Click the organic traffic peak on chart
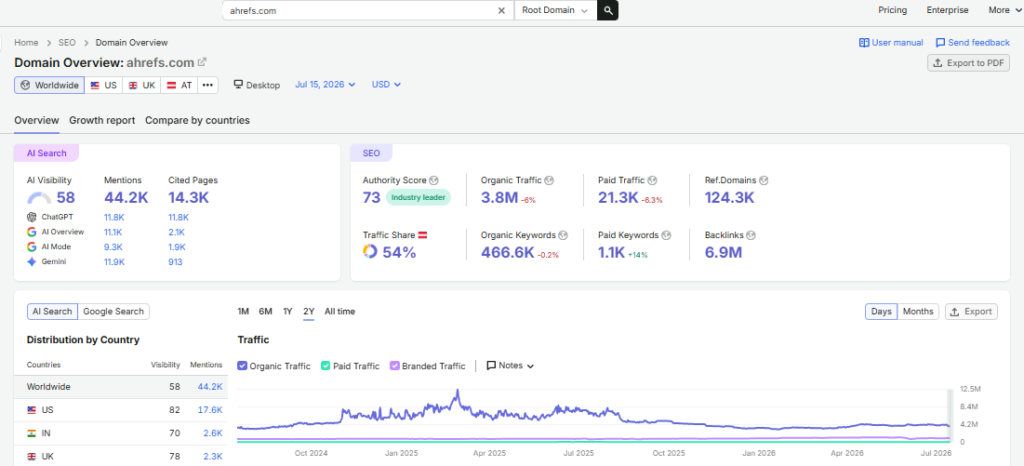This screenshot has height=466, width=1024. pyautogui.click(x=458, y=391)
